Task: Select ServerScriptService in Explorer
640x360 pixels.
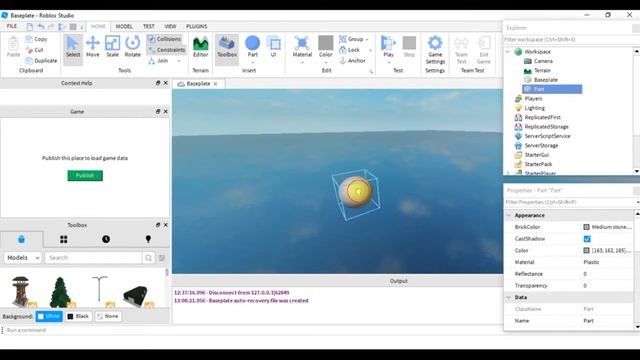Action: 547,136
